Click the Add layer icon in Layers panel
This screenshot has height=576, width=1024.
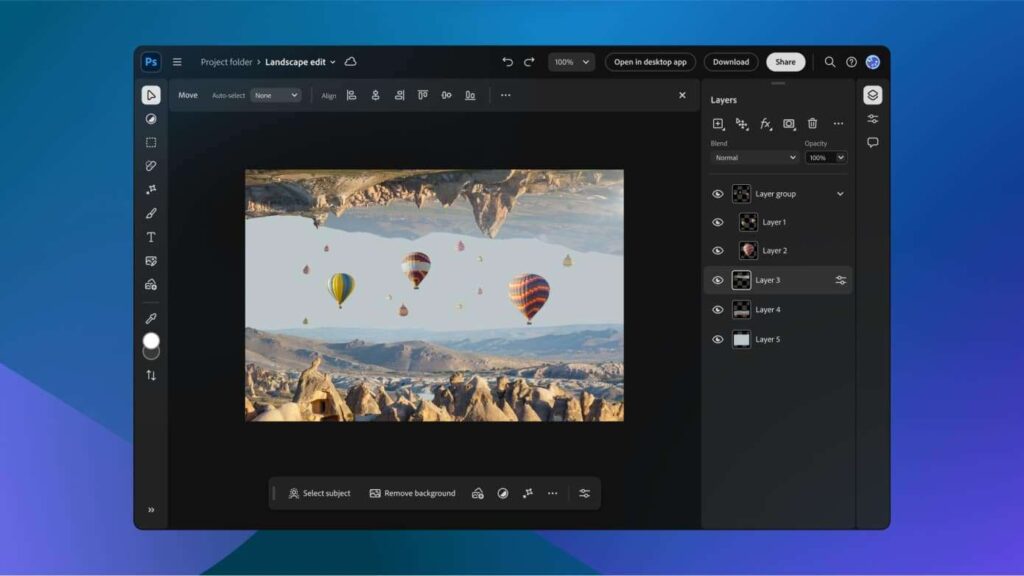point(717,124)
